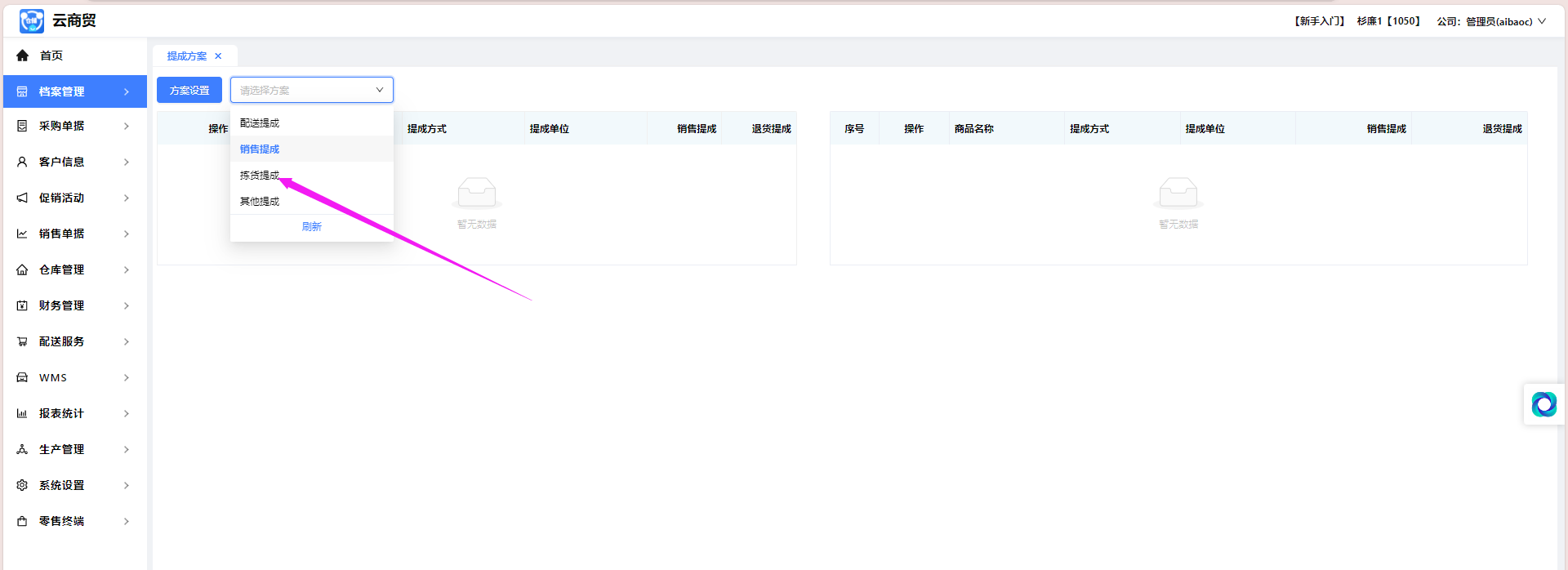1568x570 pixels.
Task: Open the 首页 menu item
Action: (51, 56)
